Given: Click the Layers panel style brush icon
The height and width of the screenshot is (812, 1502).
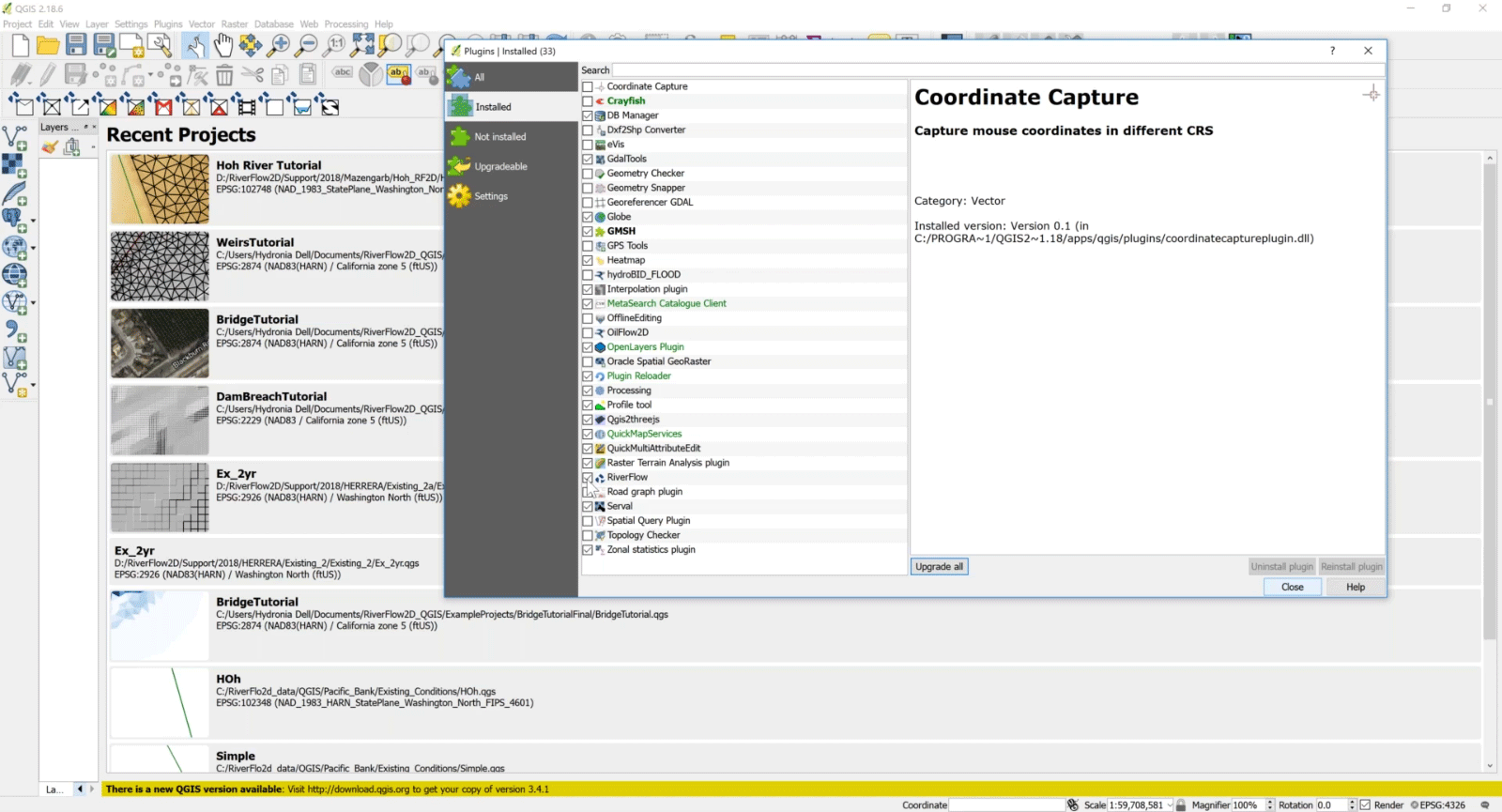Looking at the screenshot, I should coord(50,147).
